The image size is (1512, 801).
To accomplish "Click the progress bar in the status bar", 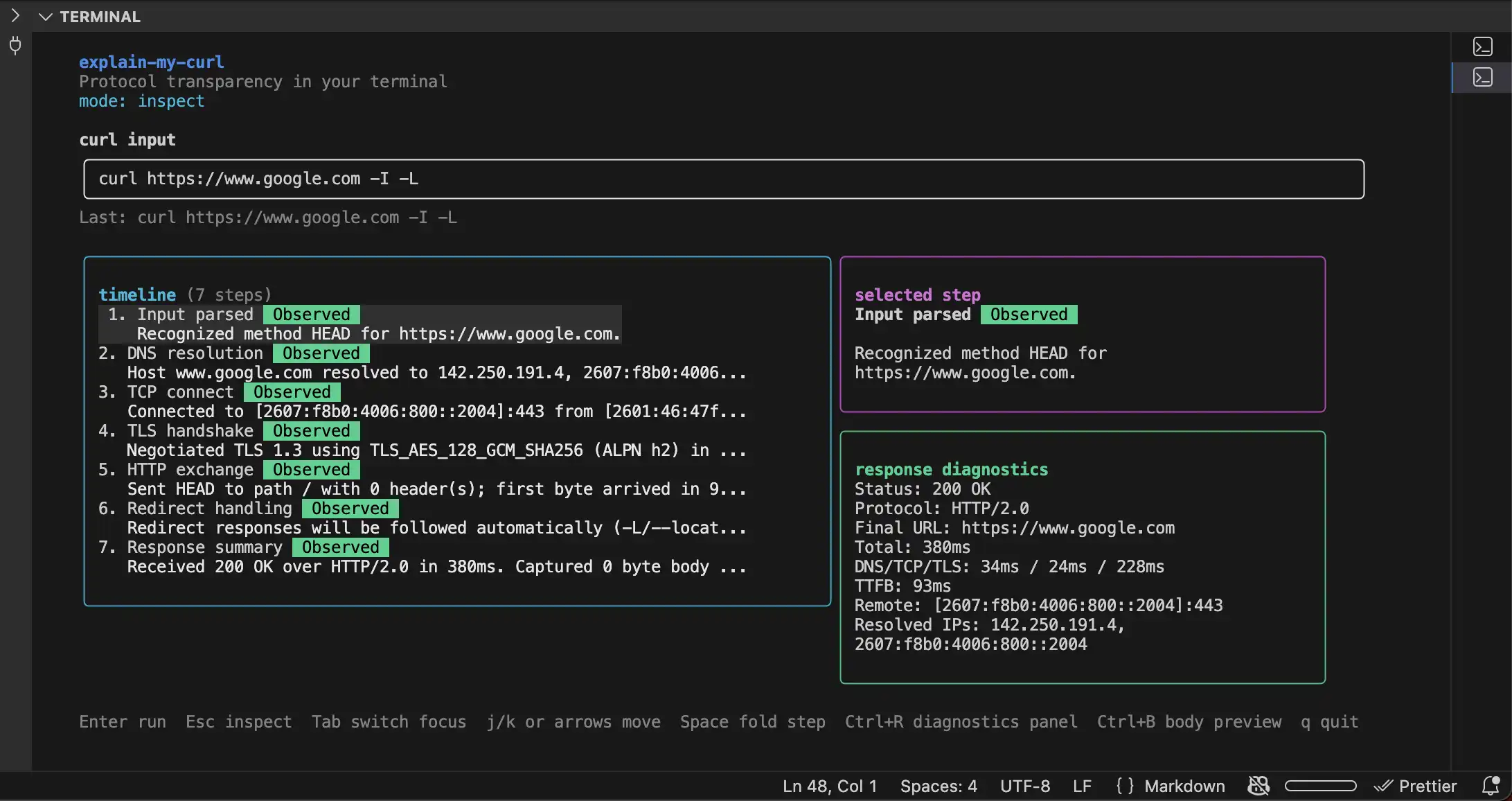I will [1320, 786].
